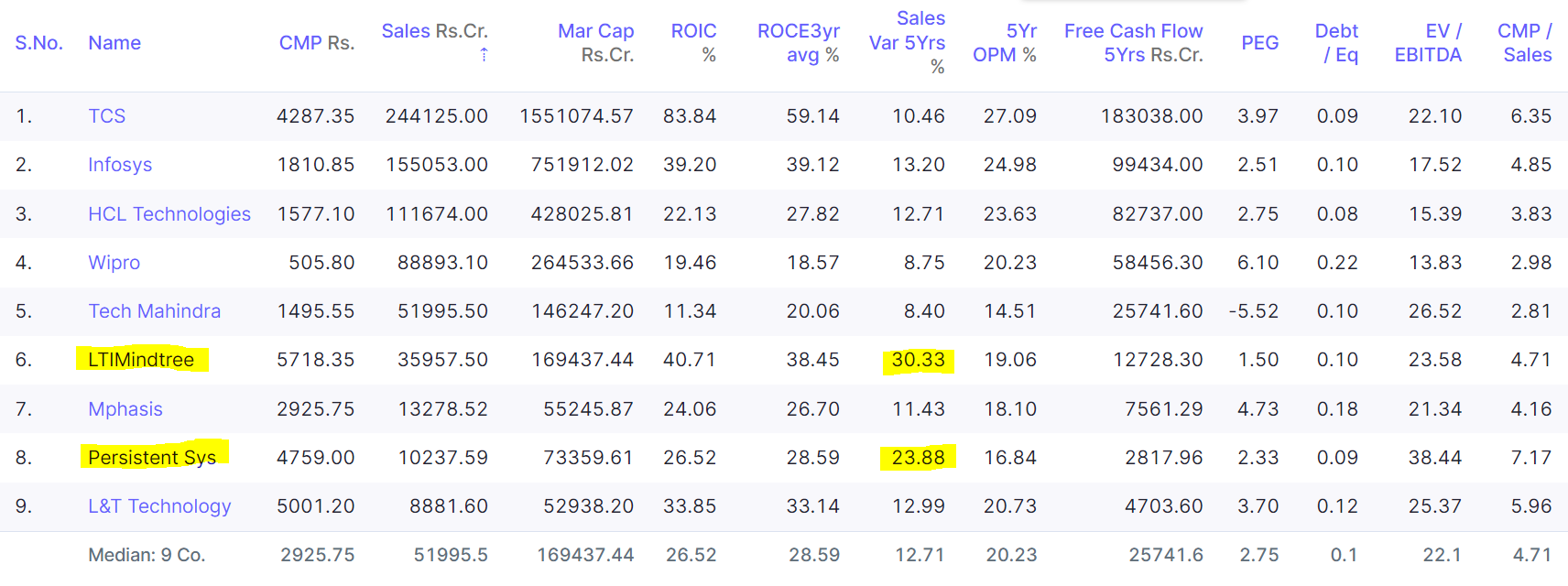This screenshot has width=1568, height=586.
Task: Sort by the S.No. column header
Action: point(39,43)
